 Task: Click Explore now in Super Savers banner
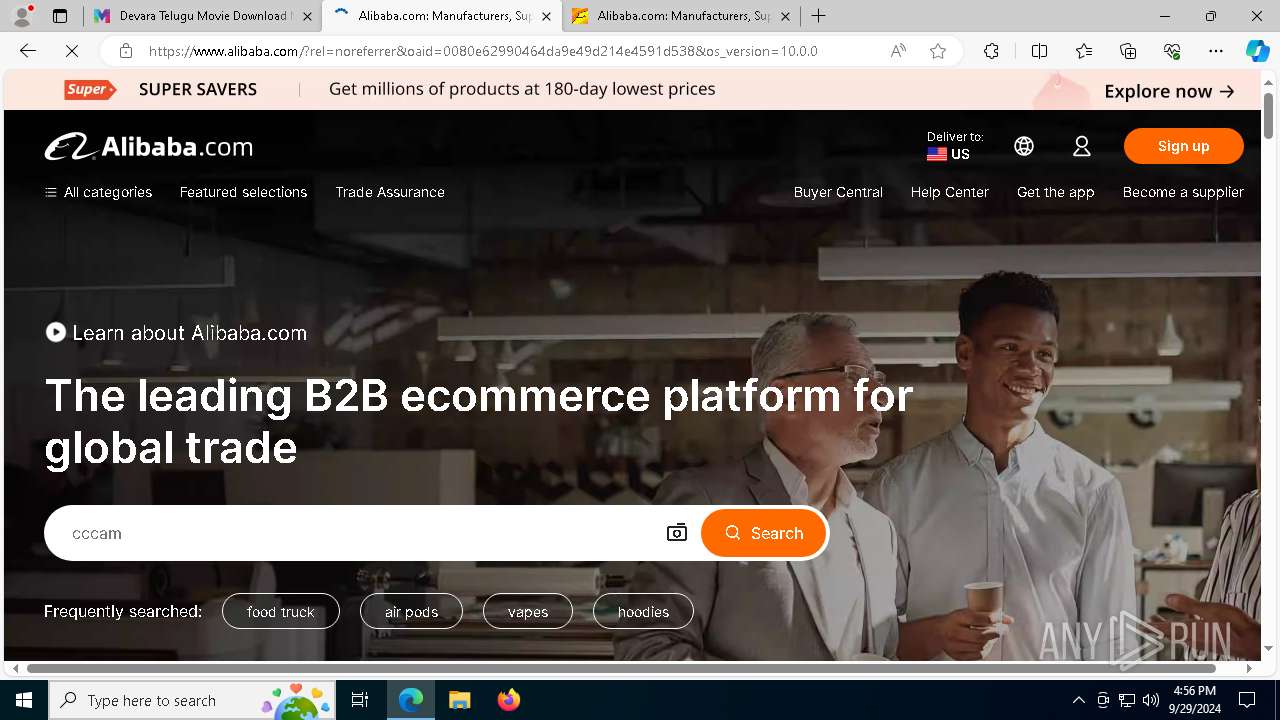[1169, 91]
